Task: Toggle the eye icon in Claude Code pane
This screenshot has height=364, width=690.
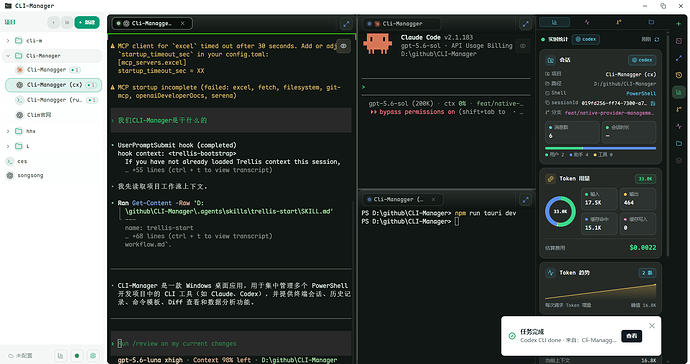Action: (x=523, y=46)
